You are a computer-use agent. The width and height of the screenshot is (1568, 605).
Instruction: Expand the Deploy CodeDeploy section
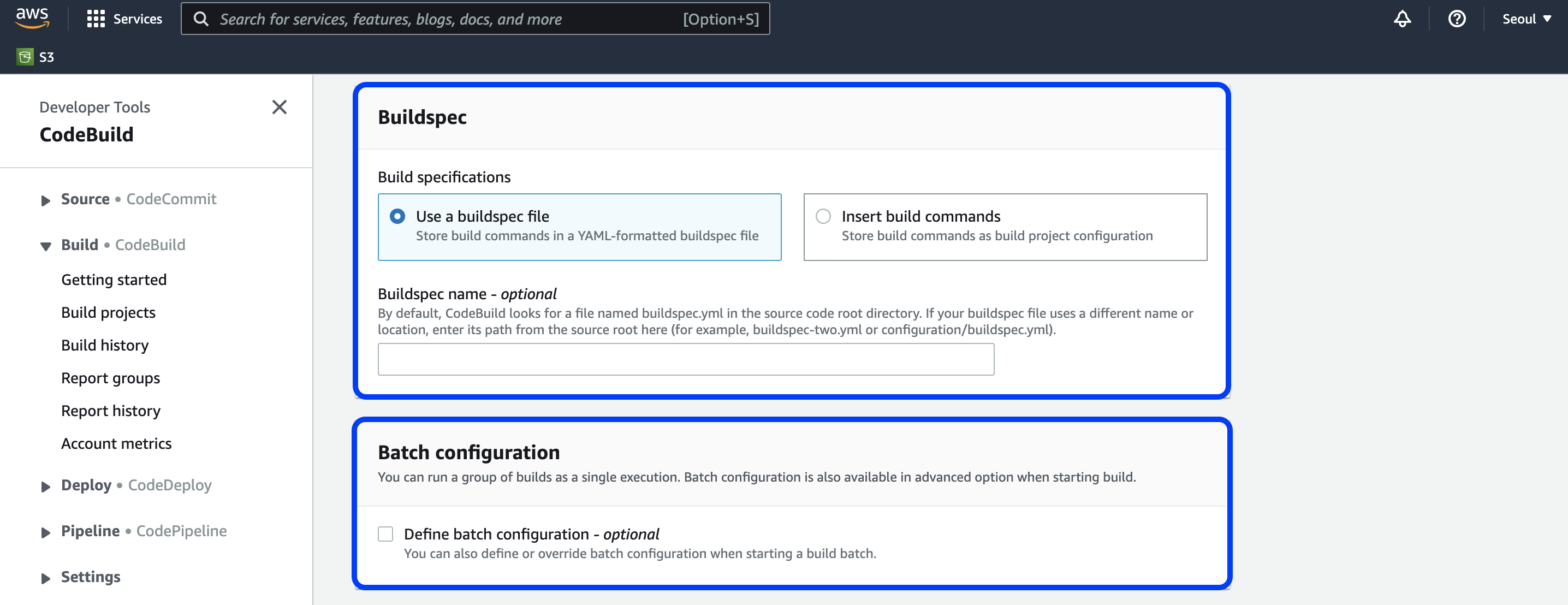click(46, 487)
